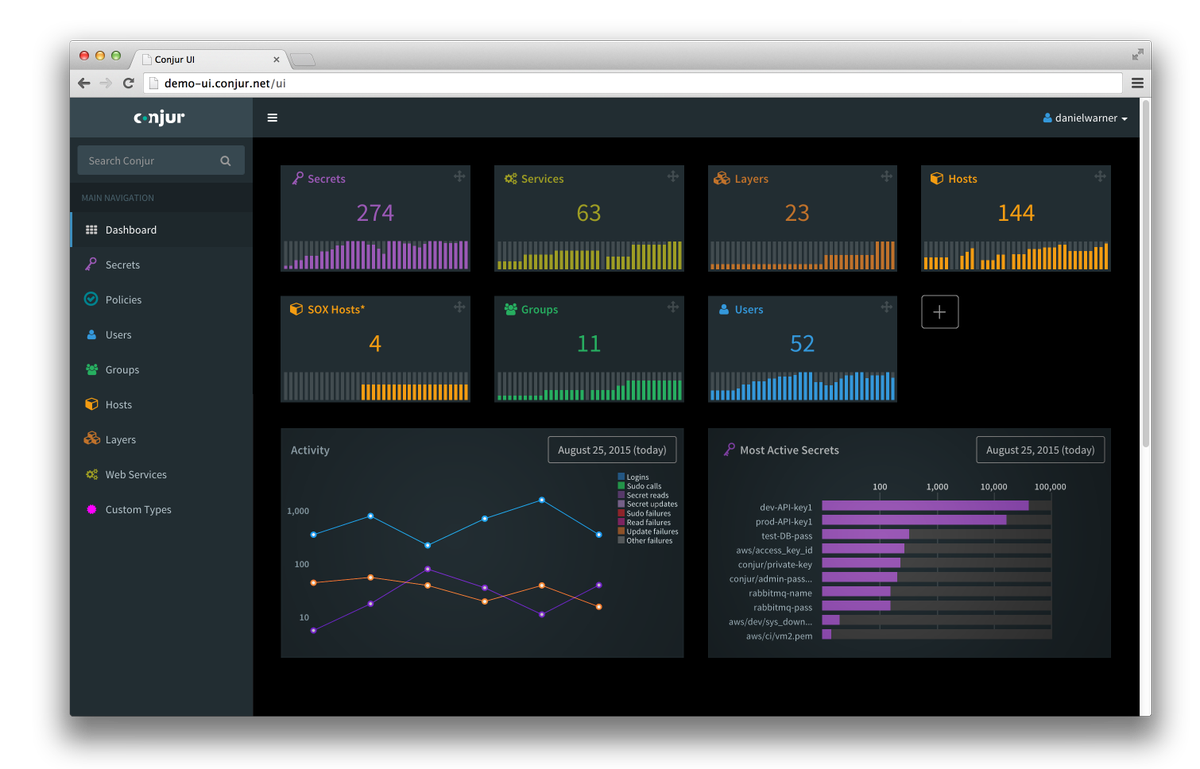Click move handle on SOX Hosts card
1200x769 pixels.
click(459, 307)
